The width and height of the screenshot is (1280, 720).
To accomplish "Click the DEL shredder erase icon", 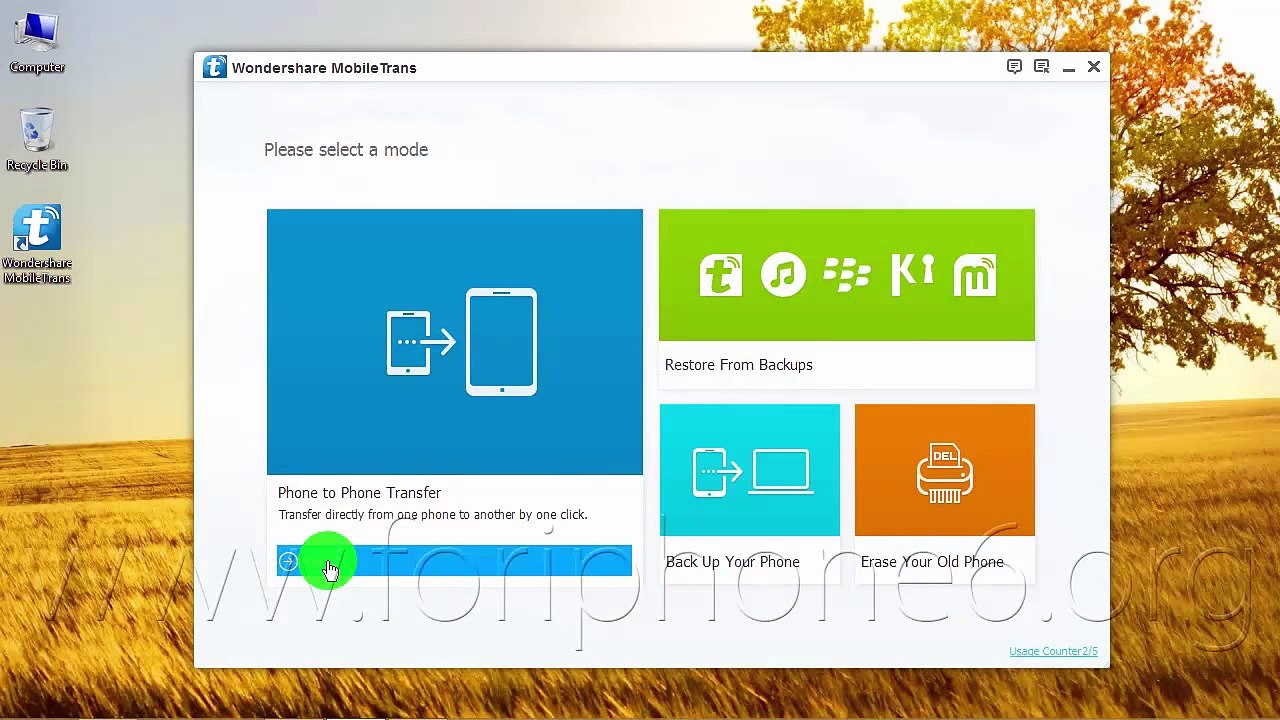I will pyautogui.click(x=945, y=475).
